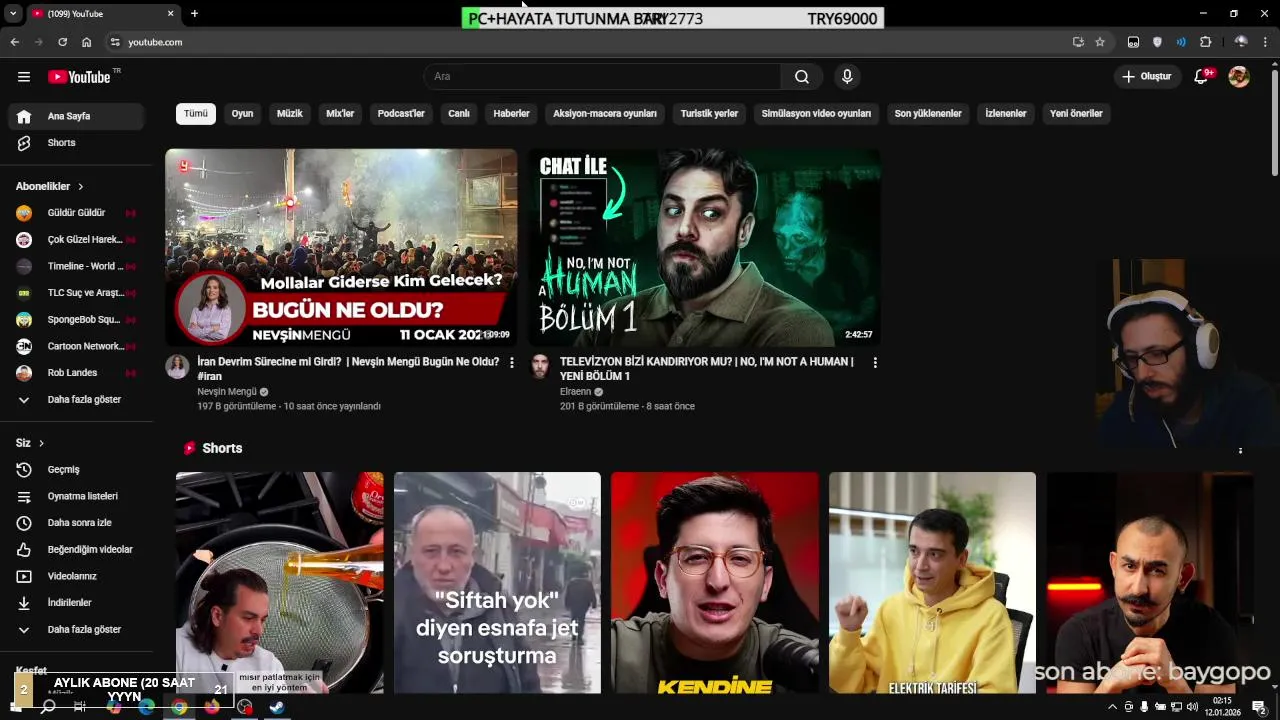
Task: Reload the page with refresh icon
Action: 62,42
